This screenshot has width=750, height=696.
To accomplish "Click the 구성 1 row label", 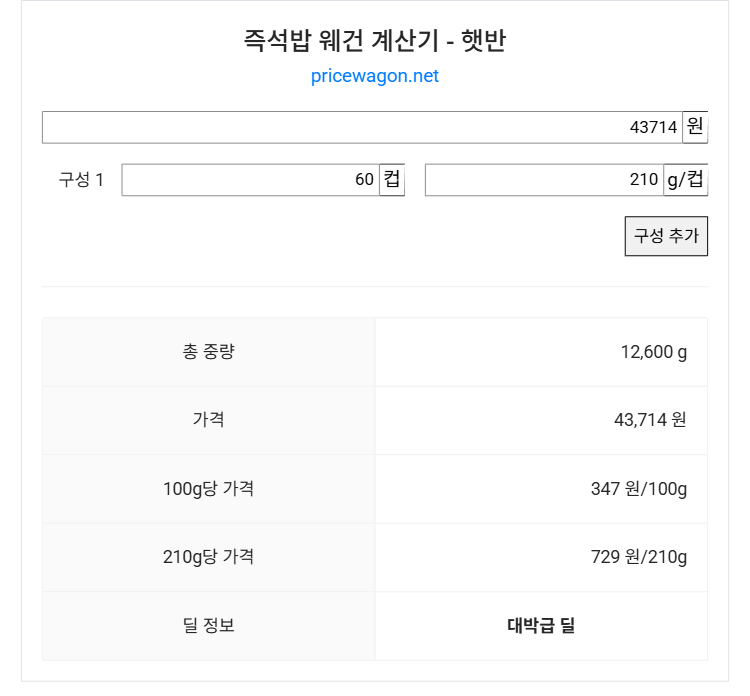I will (81, 180).
